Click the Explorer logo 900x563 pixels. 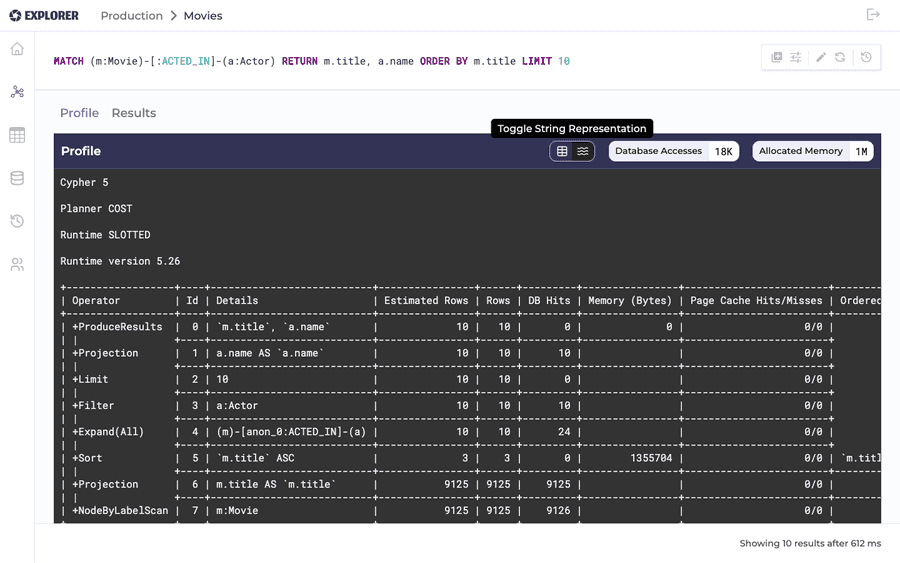(x=44, y=15)
